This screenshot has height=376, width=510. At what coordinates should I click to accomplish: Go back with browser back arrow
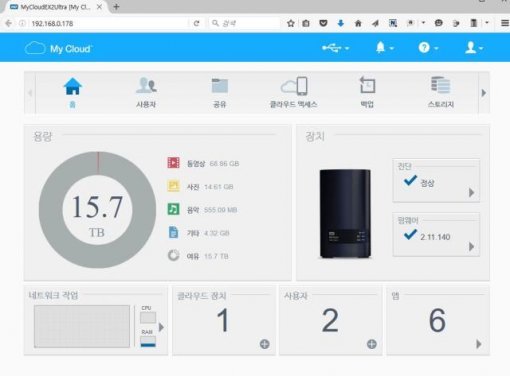9,23
